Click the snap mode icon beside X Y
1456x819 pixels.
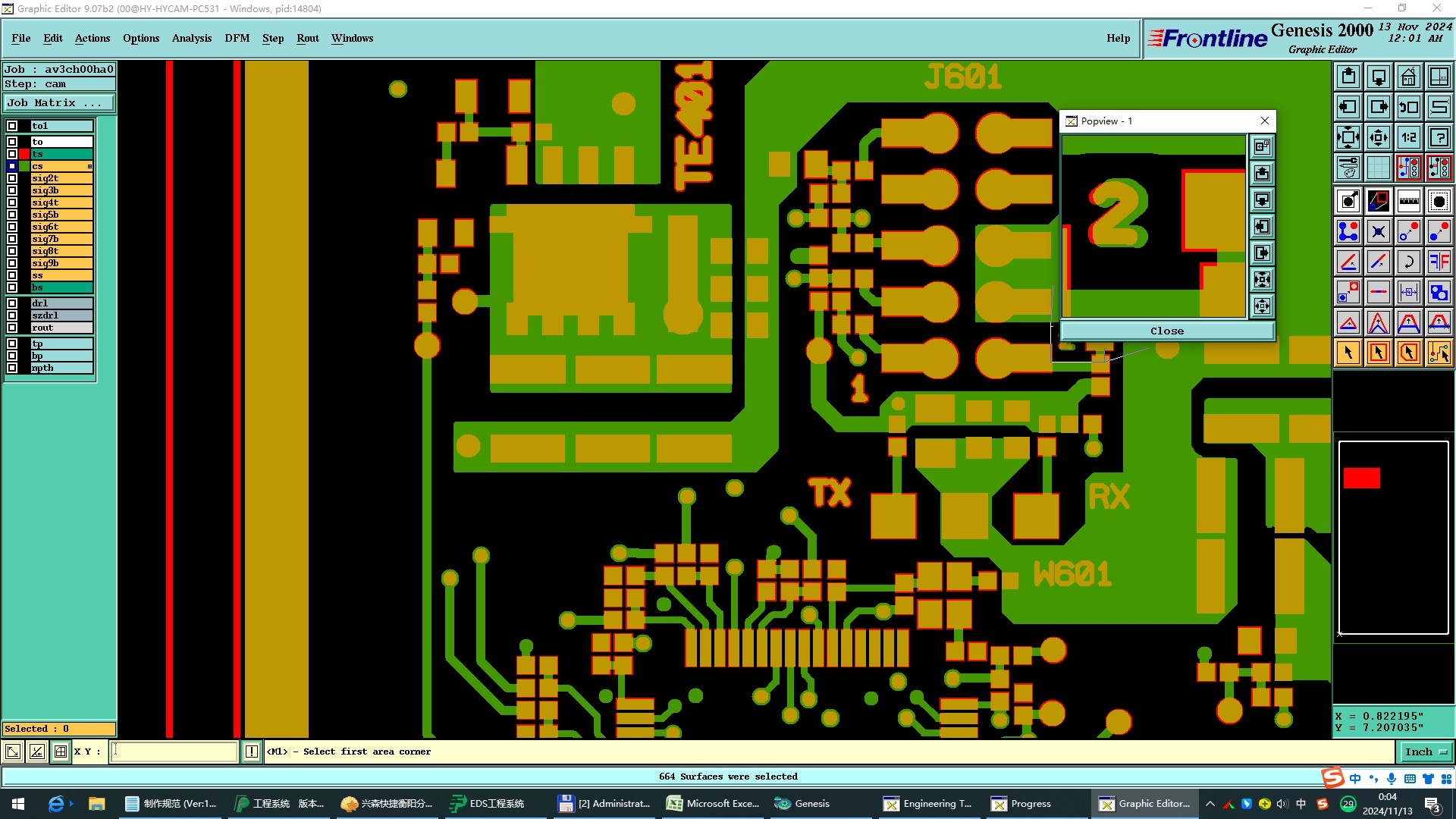pyautogui.click(x=61, y=752)
